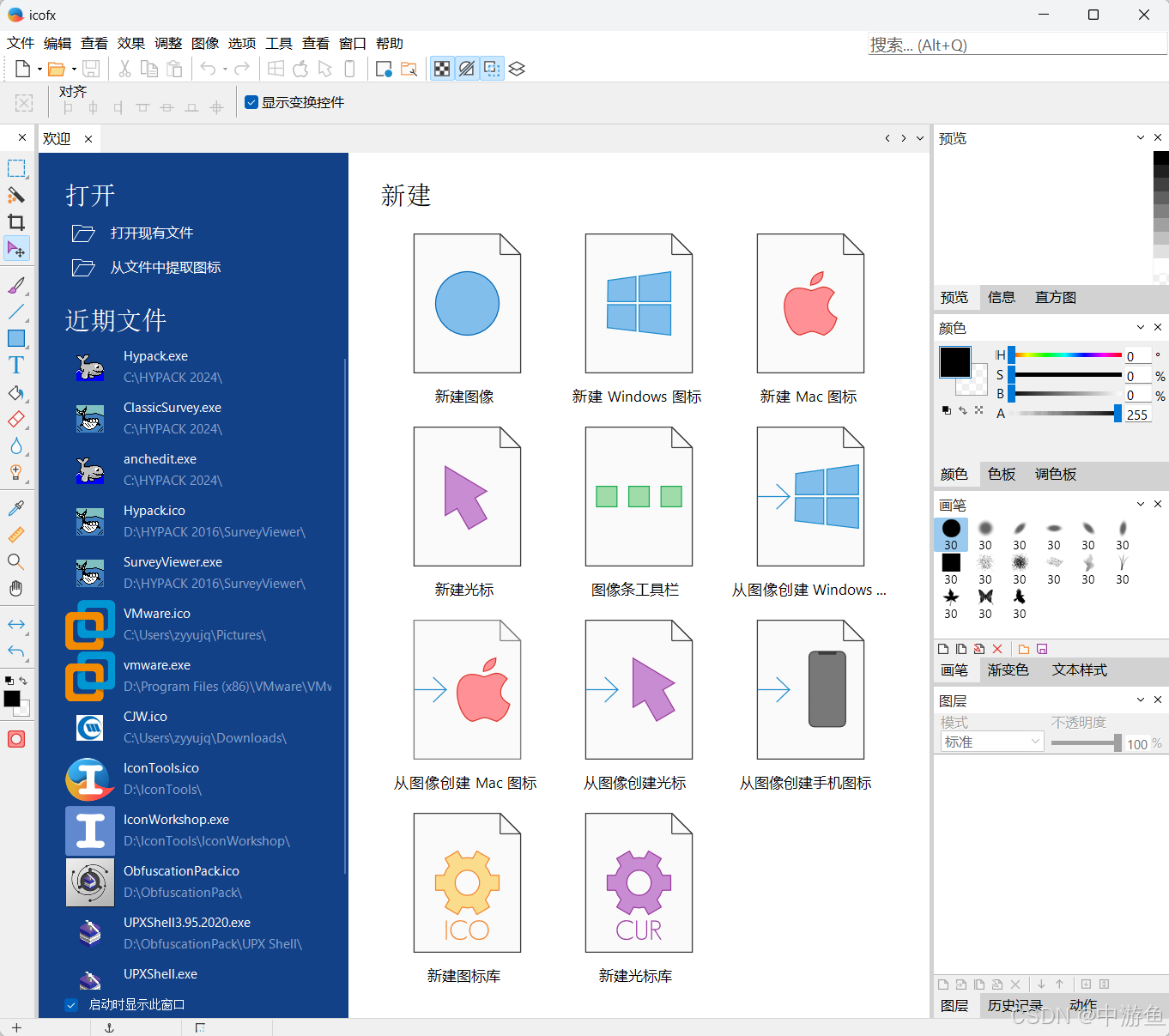Expand the 画笔 panel options chevron
This screenshot has width=1169, height=1036.
1141,504
